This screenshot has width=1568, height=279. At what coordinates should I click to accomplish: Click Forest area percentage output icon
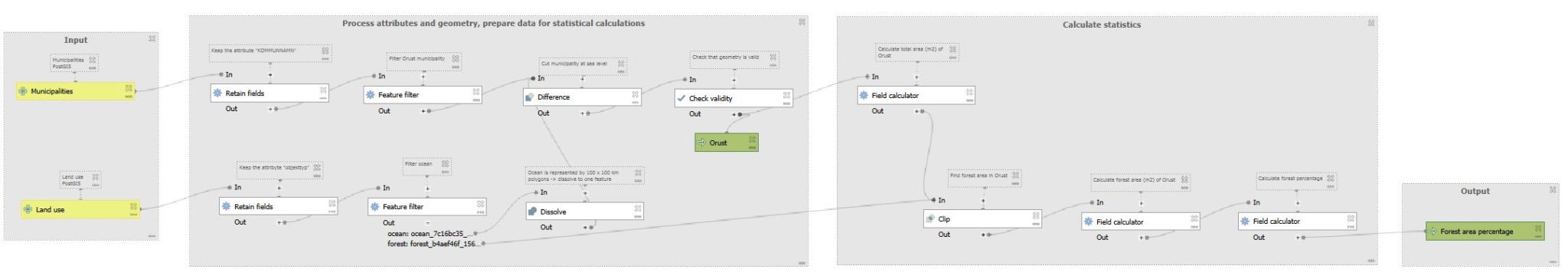pos(1432,231)
